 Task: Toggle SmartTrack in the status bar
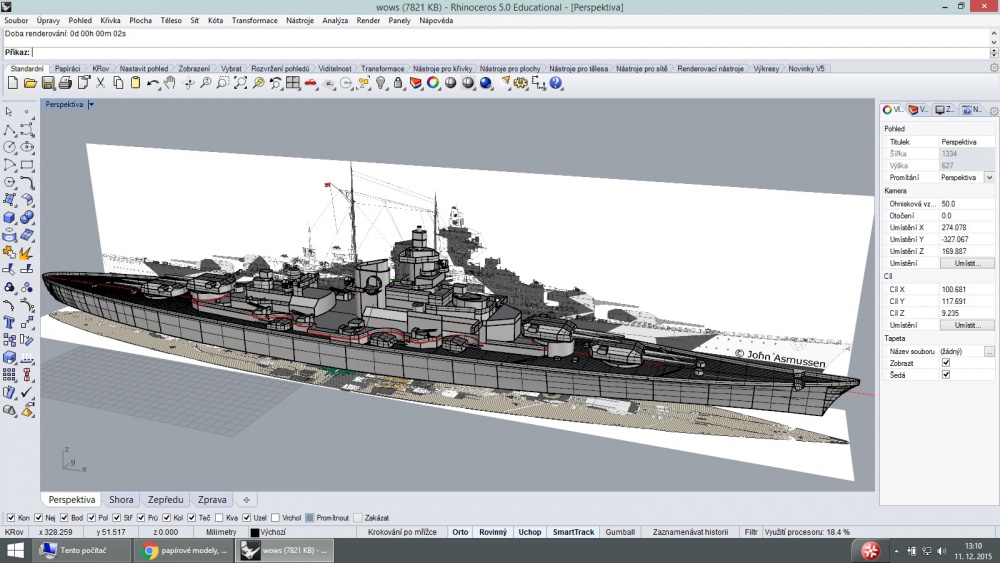[573, 532]
